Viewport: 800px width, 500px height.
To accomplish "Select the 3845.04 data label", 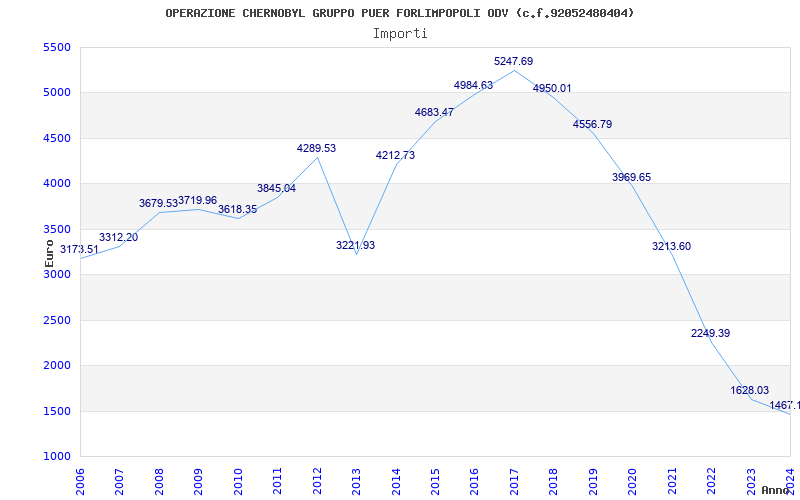I will [x=276, y=188].
